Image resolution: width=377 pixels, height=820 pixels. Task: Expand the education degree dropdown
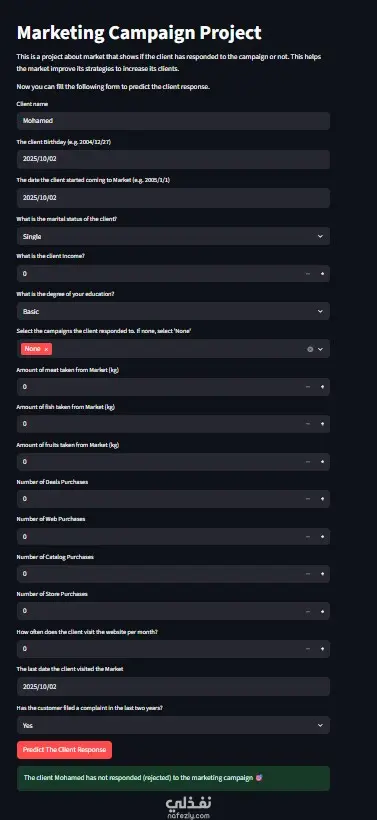[173, 311]
